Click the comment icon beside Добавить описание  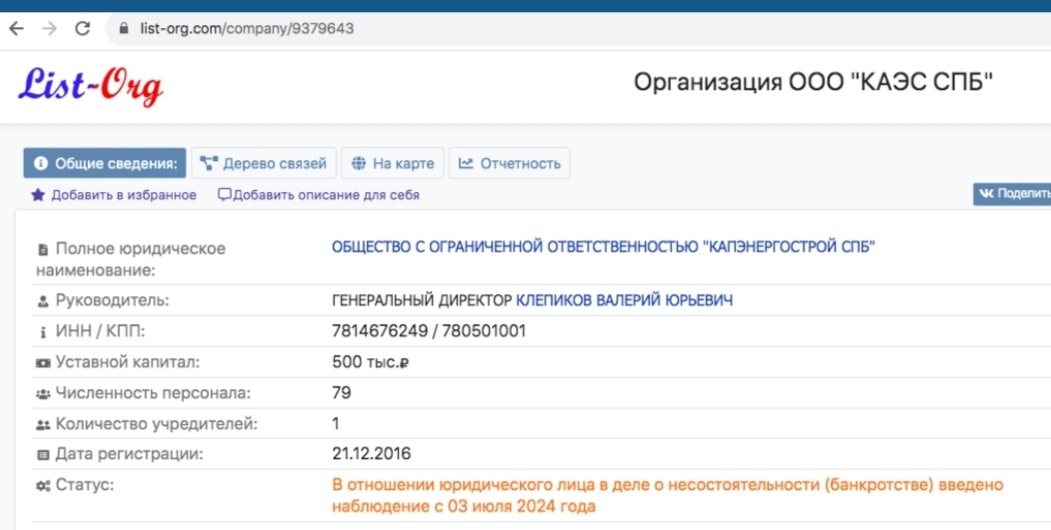coord(224,195)
